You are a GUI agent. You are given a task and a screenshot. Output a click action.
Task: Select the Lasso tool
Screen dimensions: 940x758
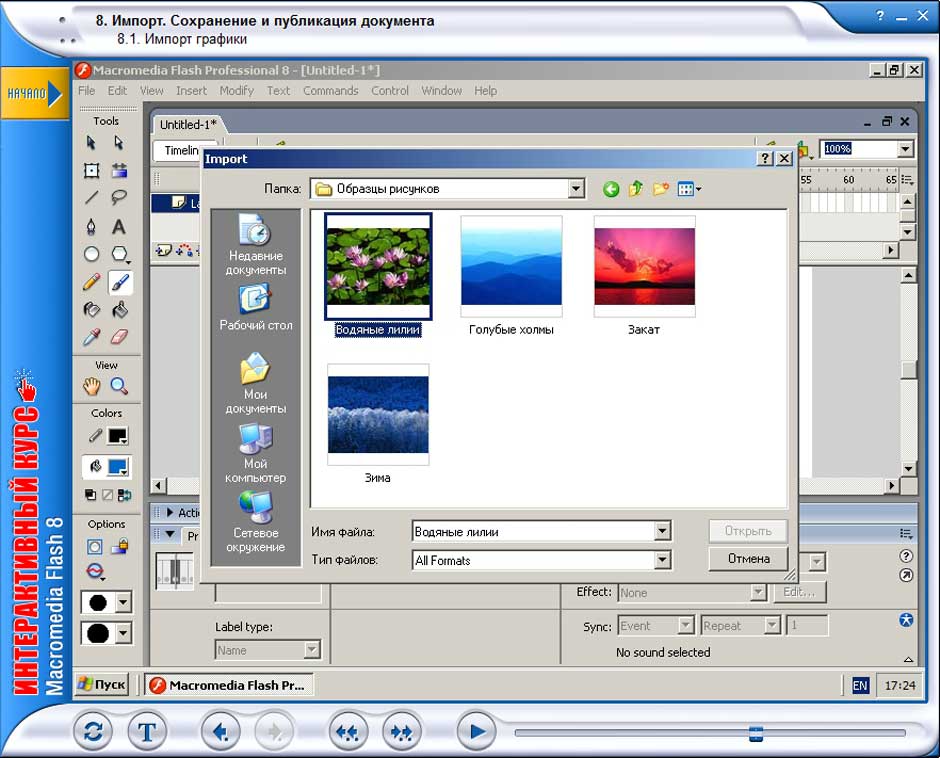pos(119,197)
